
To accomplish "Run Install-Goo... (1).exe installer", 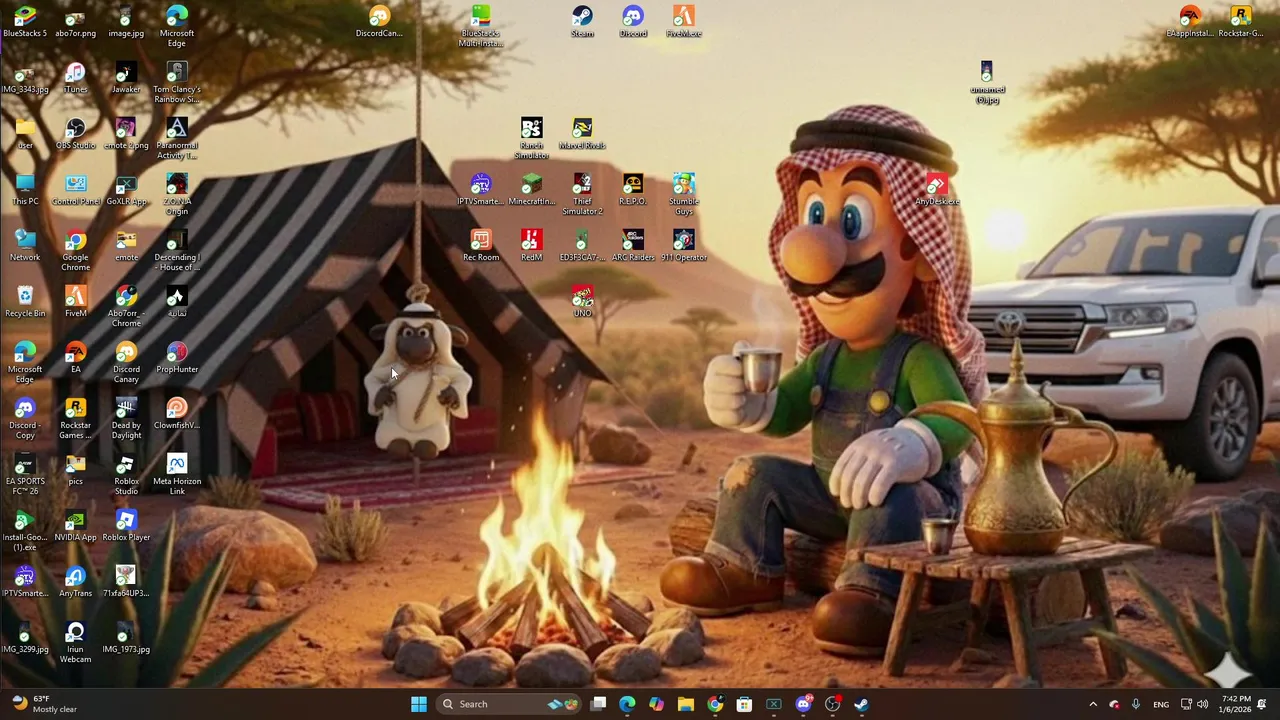I will [25, 531].
